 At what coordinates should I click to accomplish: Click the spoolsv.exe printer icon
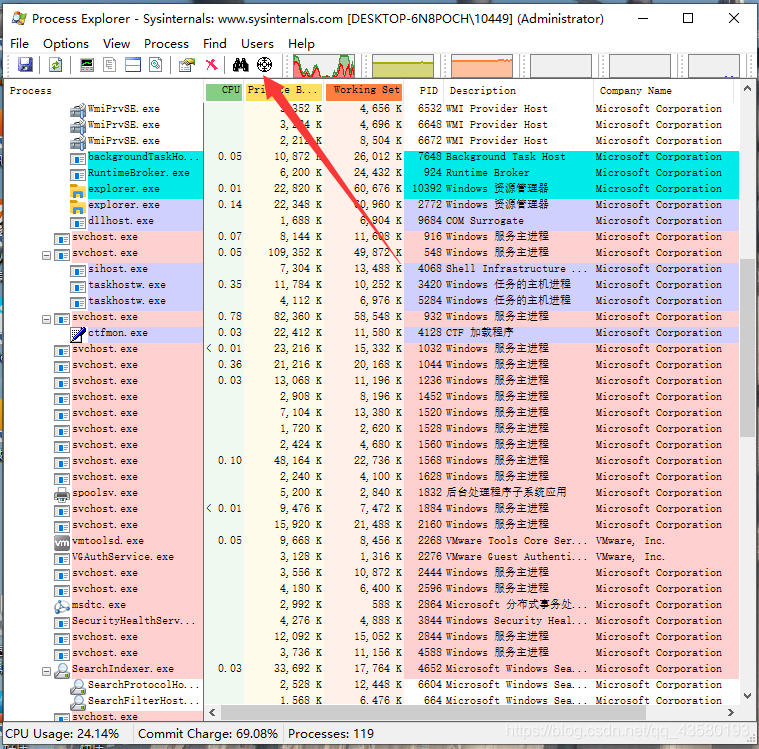click(62, 494)
